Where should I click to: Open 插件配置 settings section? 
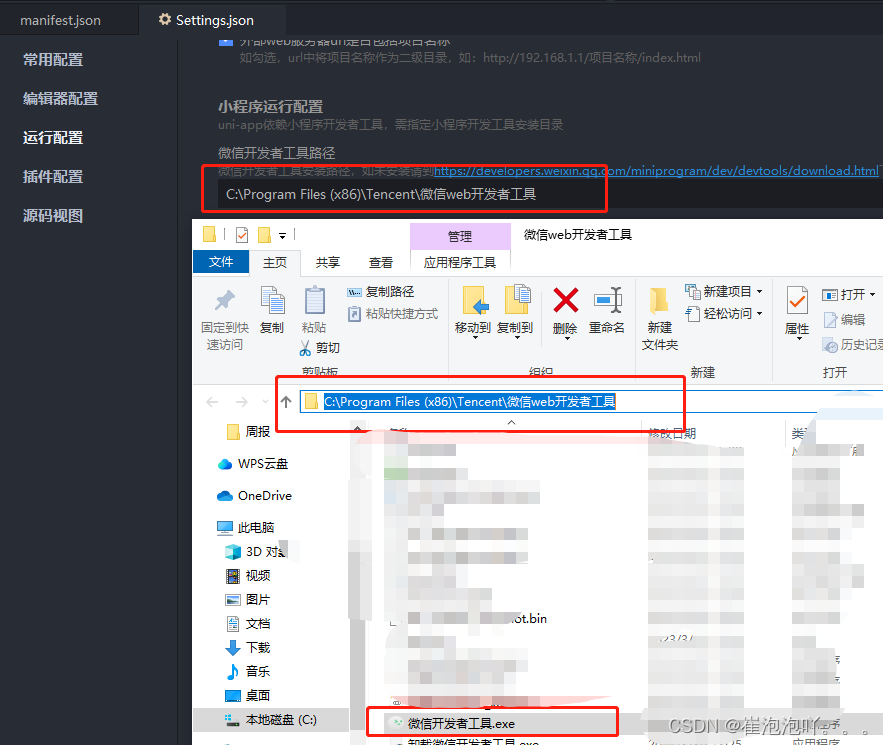tap(53, 176)
